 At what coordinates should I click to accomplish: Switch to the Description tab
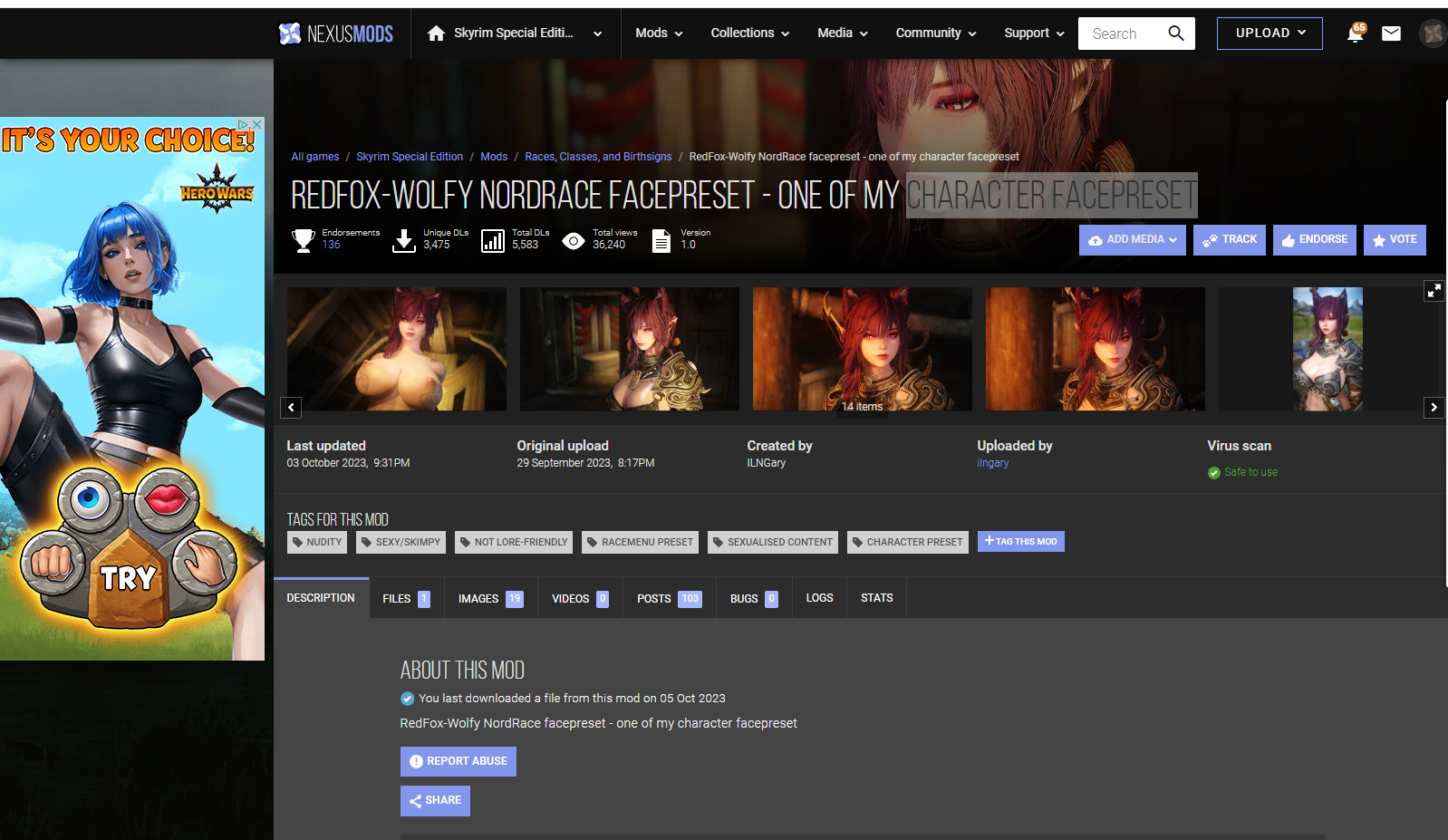[x=321, y=598]
